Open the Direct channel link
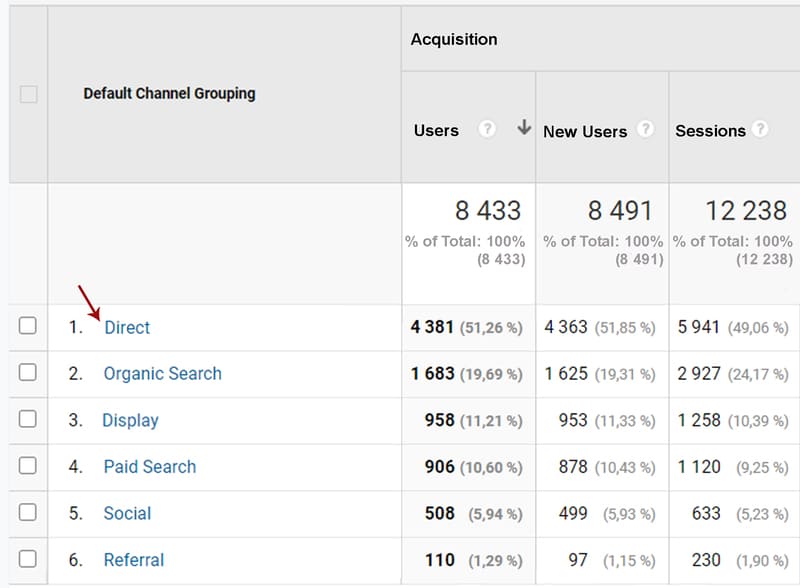This screenshot has height=588, width=800. pos(127,327)
